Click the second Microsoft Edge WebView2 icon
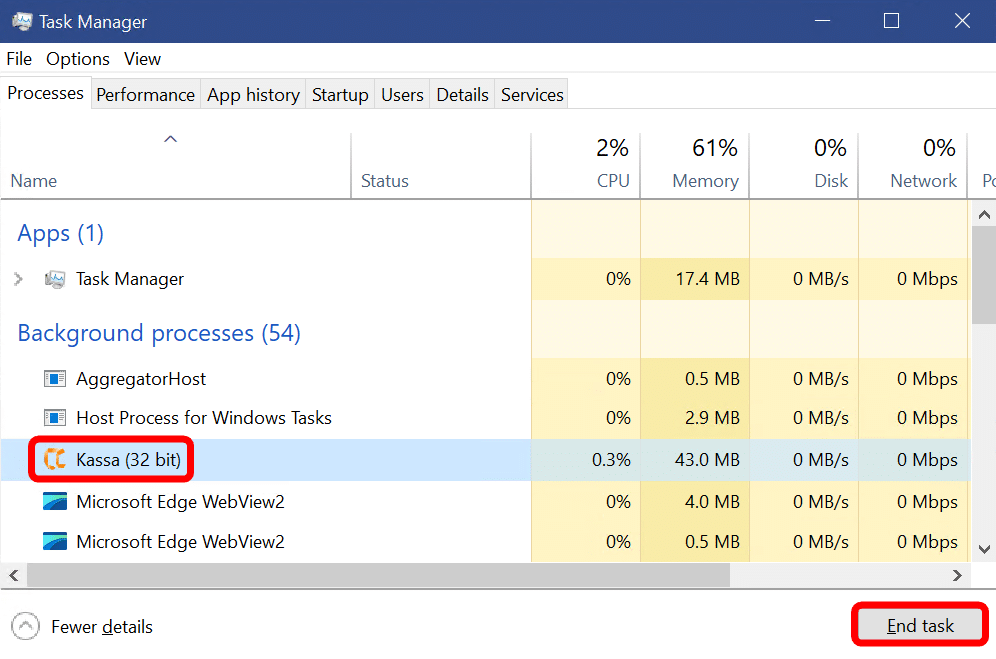The image size is (996, 659). pos(55,542)
